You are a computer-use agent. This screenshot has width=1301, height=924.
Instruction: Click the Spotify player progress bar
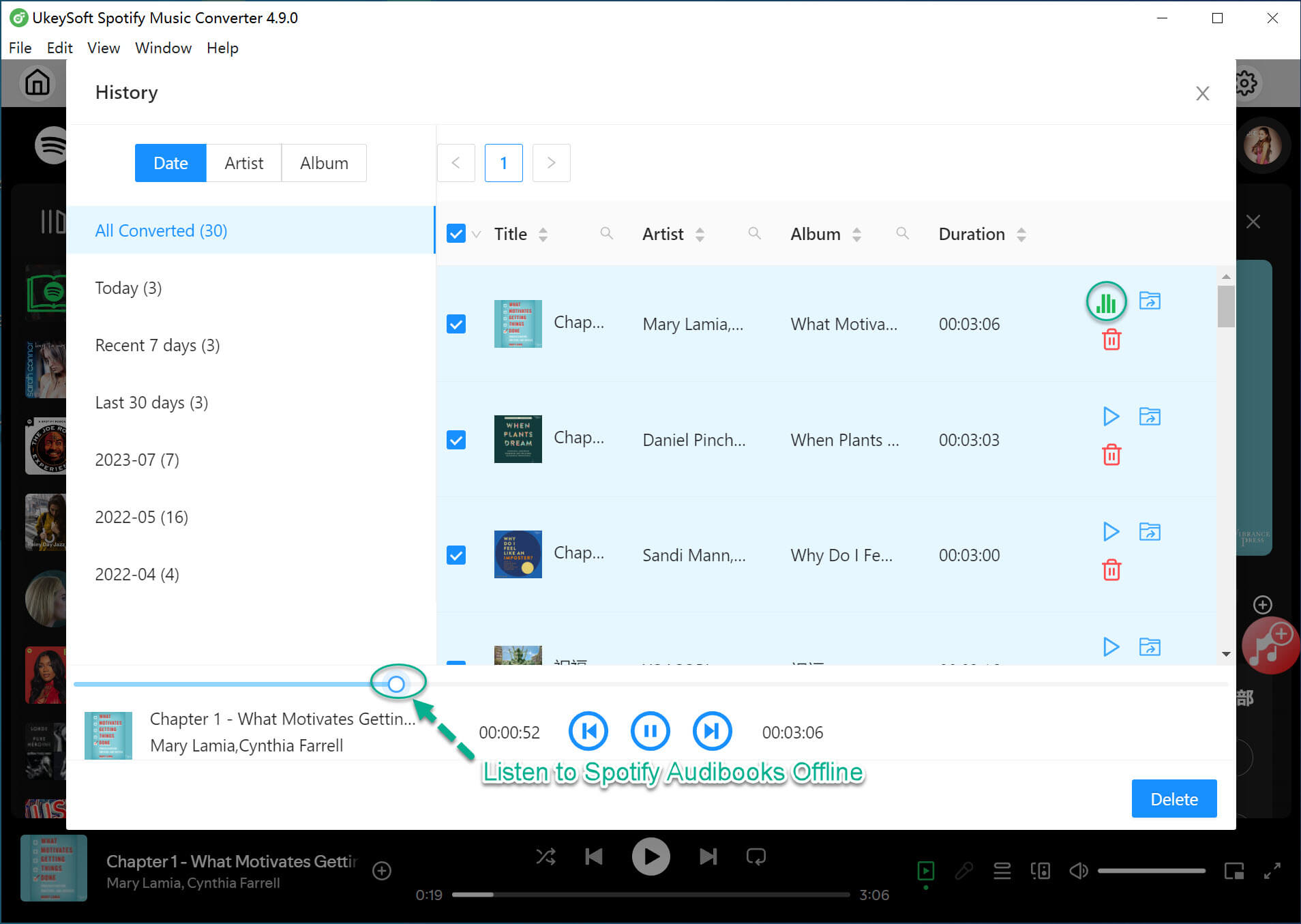[650, 894]
